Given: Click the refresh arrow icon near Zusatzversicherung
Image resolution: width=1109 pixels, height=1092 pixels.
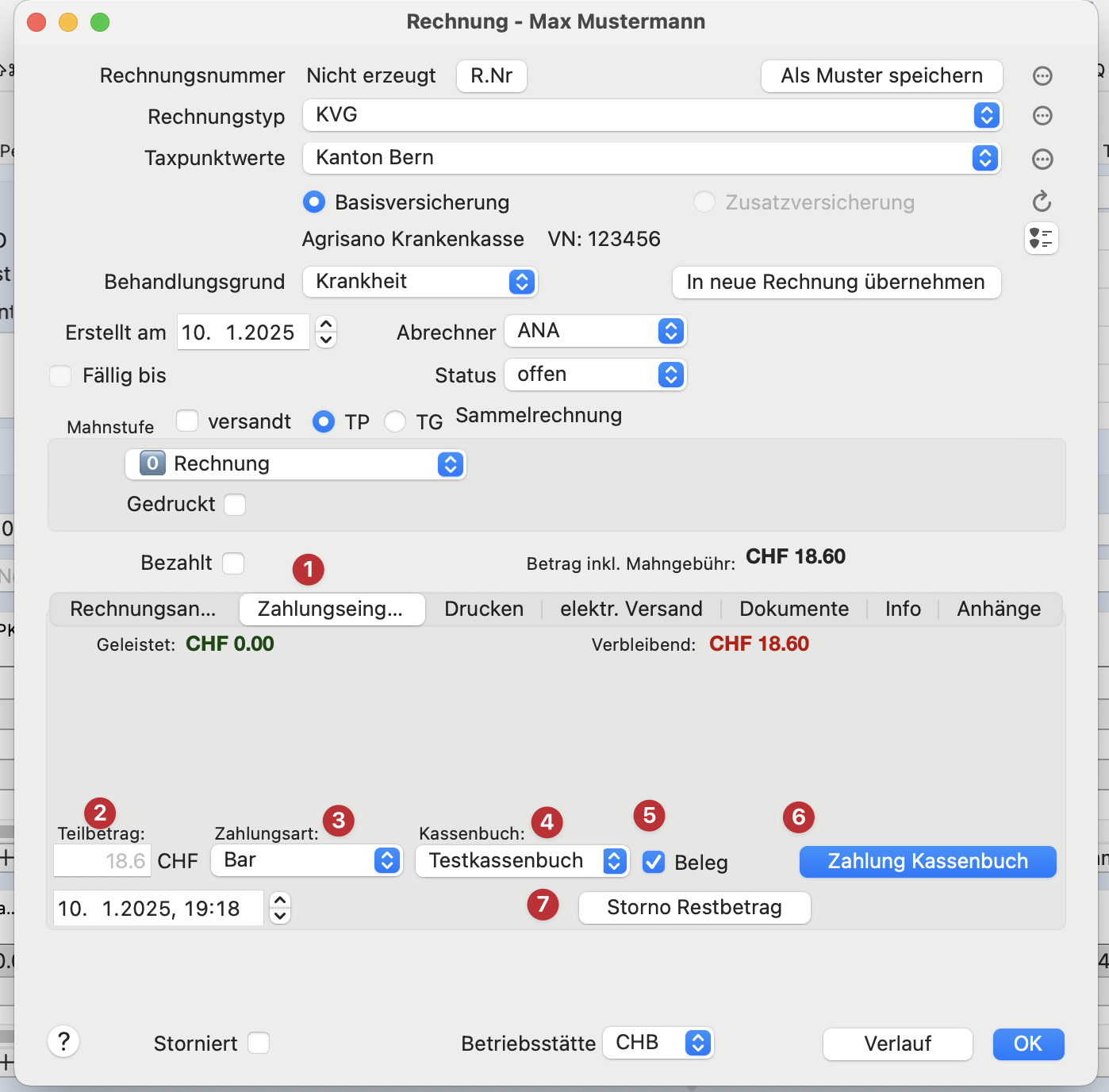Looking at the screenshot, I should (x=1042, y=202).
